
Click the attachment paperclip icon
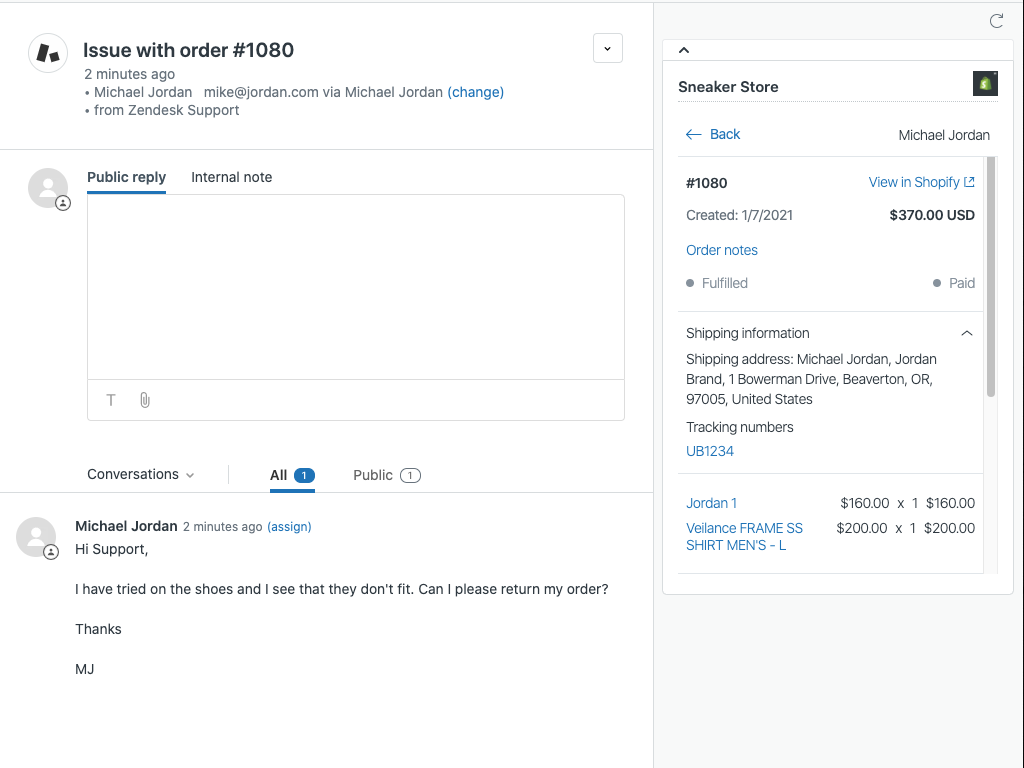pyautogui.click(x=144, y=400)
